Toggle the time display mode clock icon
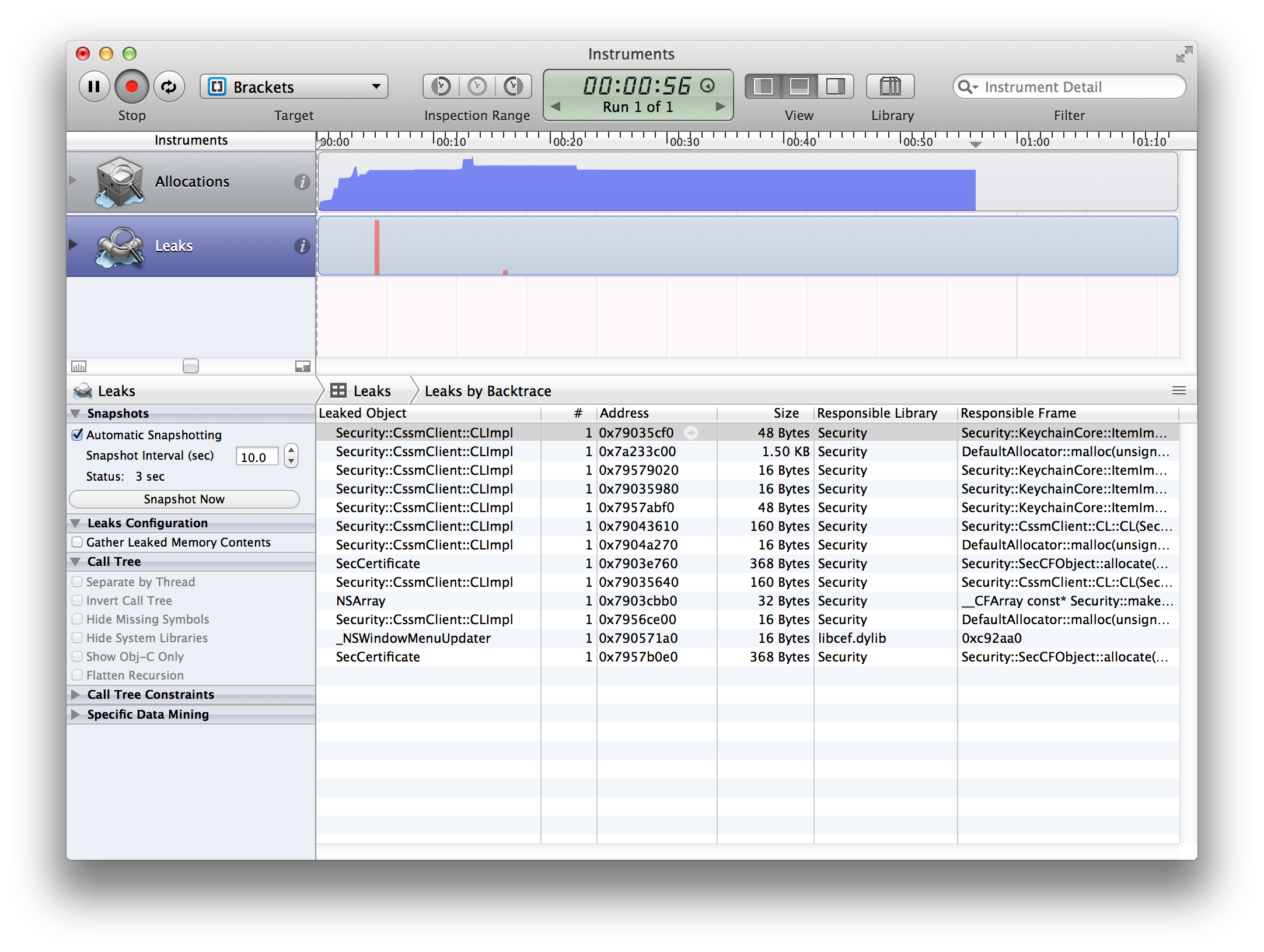The height and width of the screenshot is (952, 1264). (707, 86)
